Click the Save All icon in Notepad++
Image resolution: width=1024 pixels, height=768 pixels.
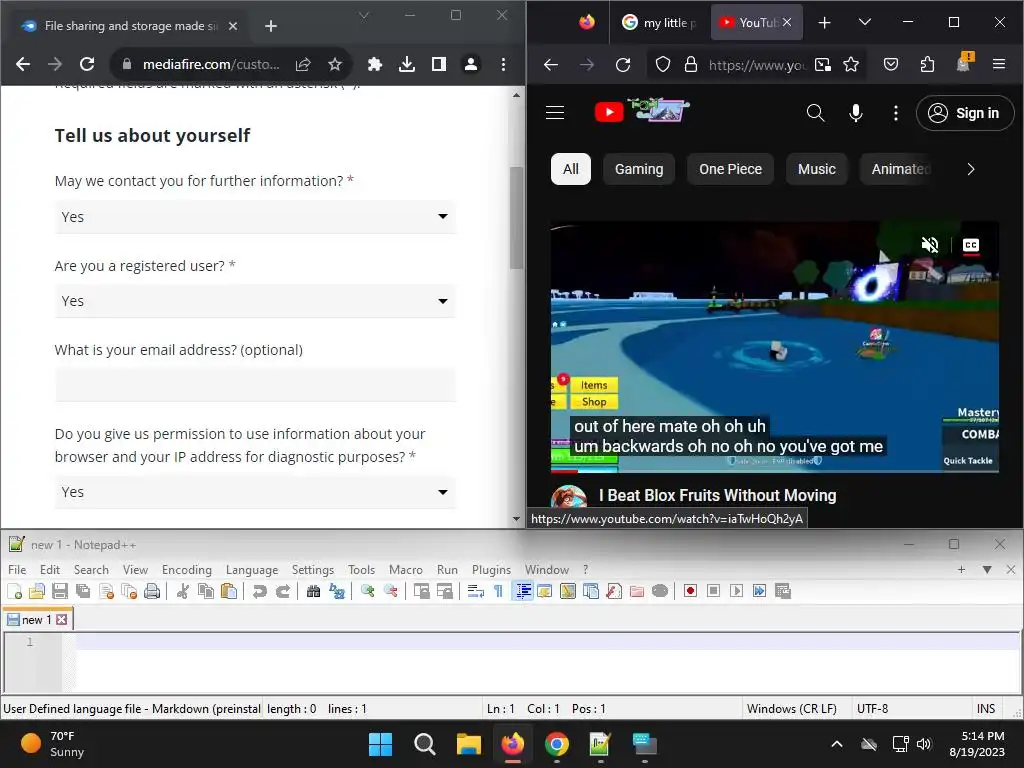pyautogui.click(x=83, y=592)
